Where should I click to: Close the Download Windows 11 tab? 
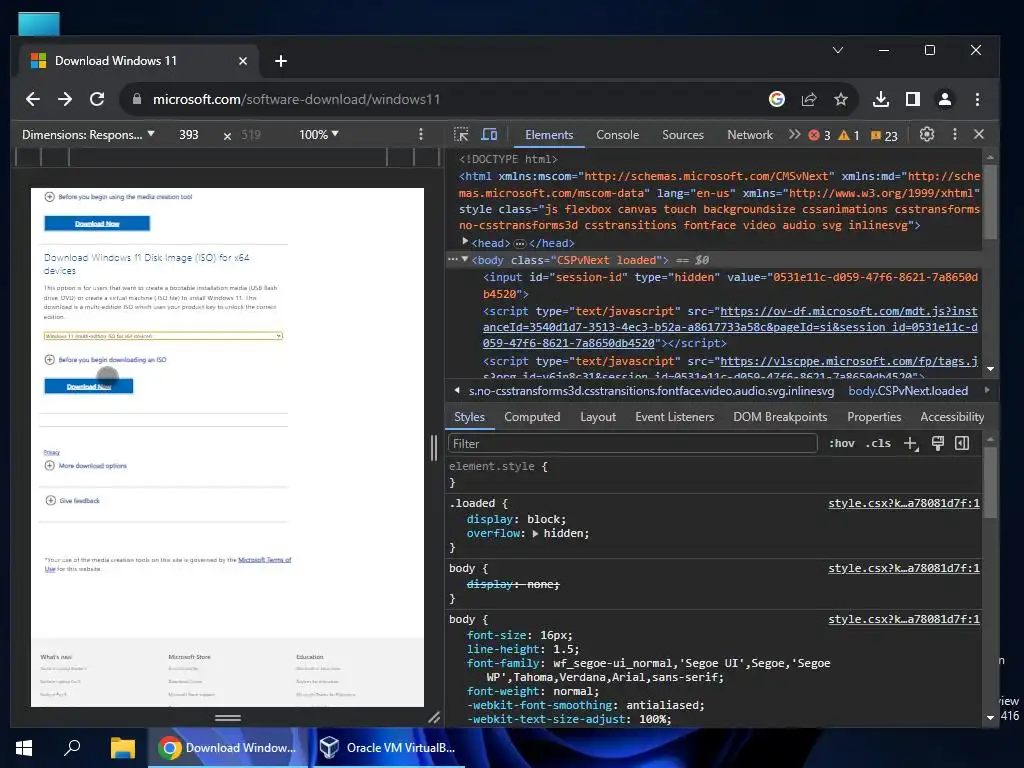point(243,61)
